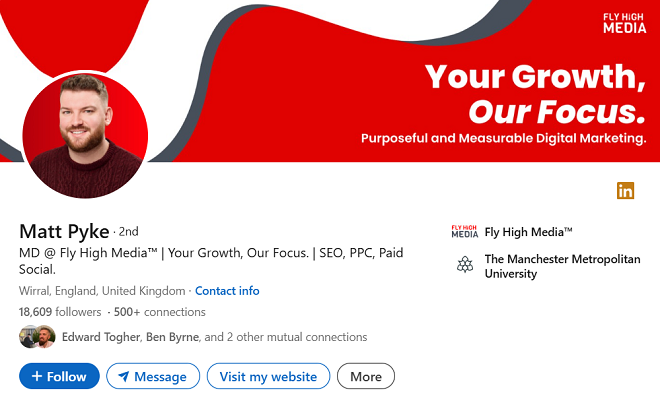The width and height of the screenshot is (660, 405).
Task: Click the paper plane Message icon
Action: [x=124, y=377]
